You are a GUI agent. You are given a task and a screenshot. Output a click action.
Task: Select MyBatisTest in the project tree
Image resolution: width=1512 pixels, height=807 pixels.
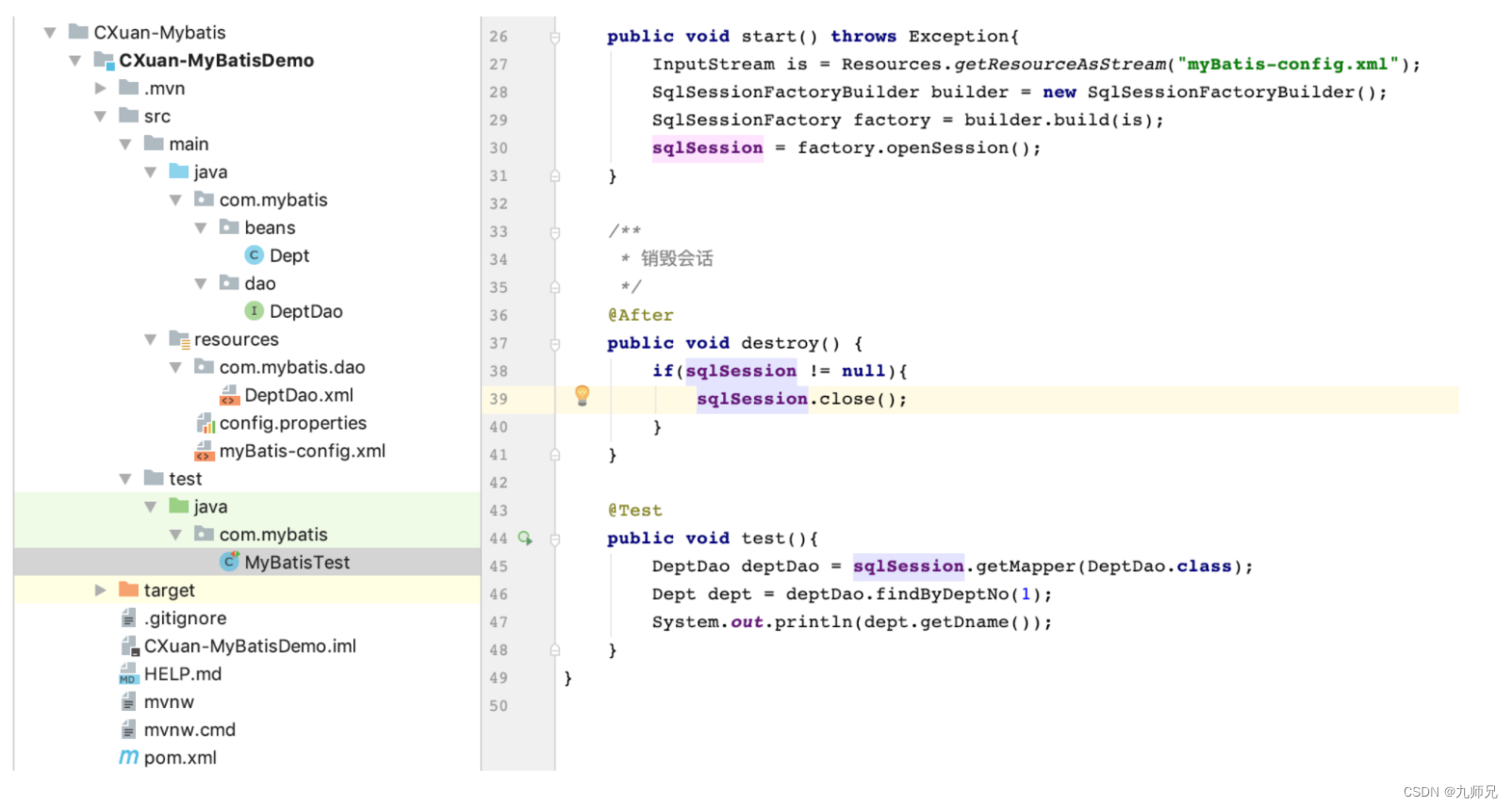[297, 562]
